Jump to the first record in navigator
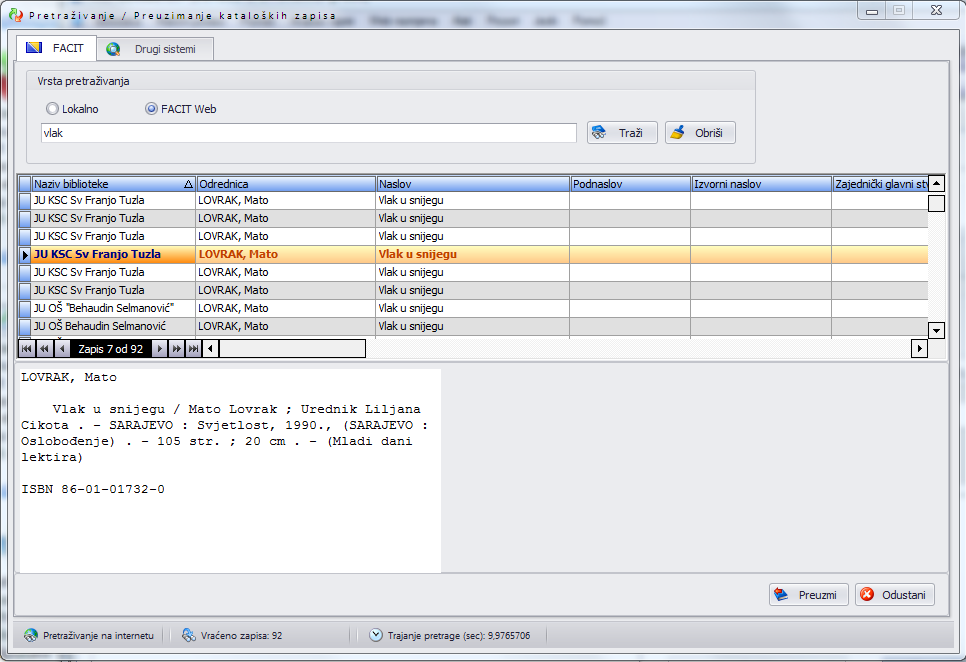The width and height of the screenshot is (966, 662). coord(27,349)
